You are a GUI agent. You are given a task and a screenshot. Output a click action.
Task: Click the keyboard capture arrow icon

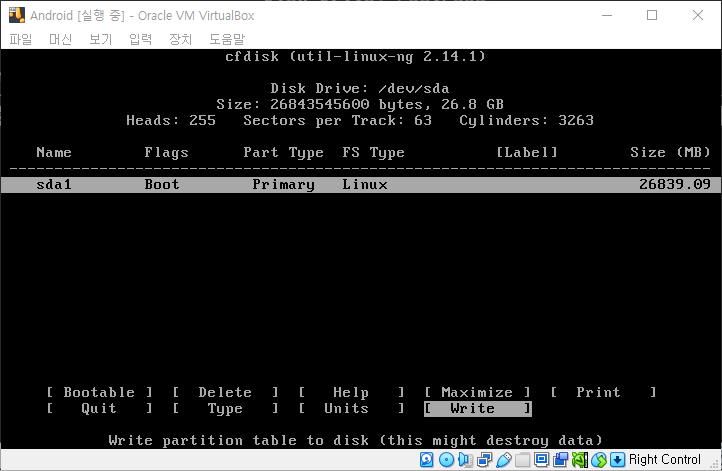[617, 459]
